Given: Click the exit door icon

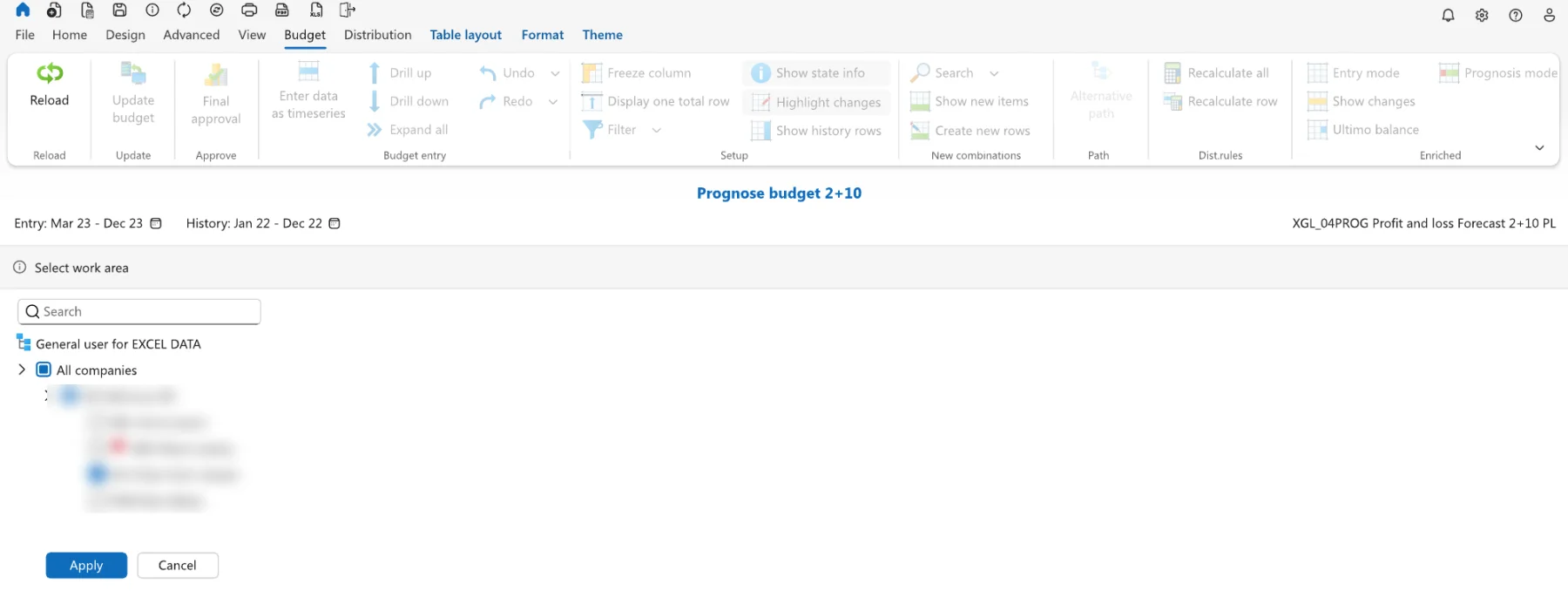Looking at the screenshot, I should (348, 10).
